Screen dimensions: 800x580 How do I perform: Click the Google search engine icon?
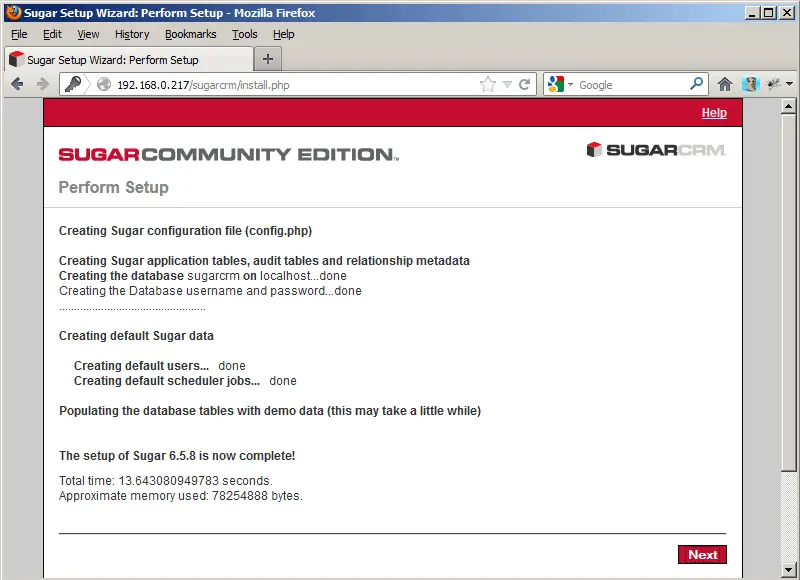pos(556,84)
